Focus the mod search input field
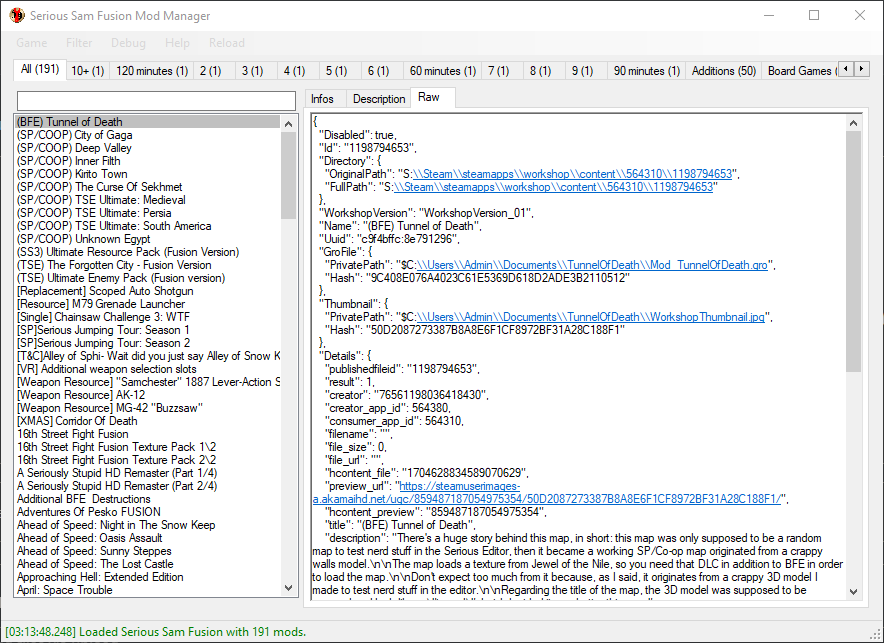 click(156, 101)
